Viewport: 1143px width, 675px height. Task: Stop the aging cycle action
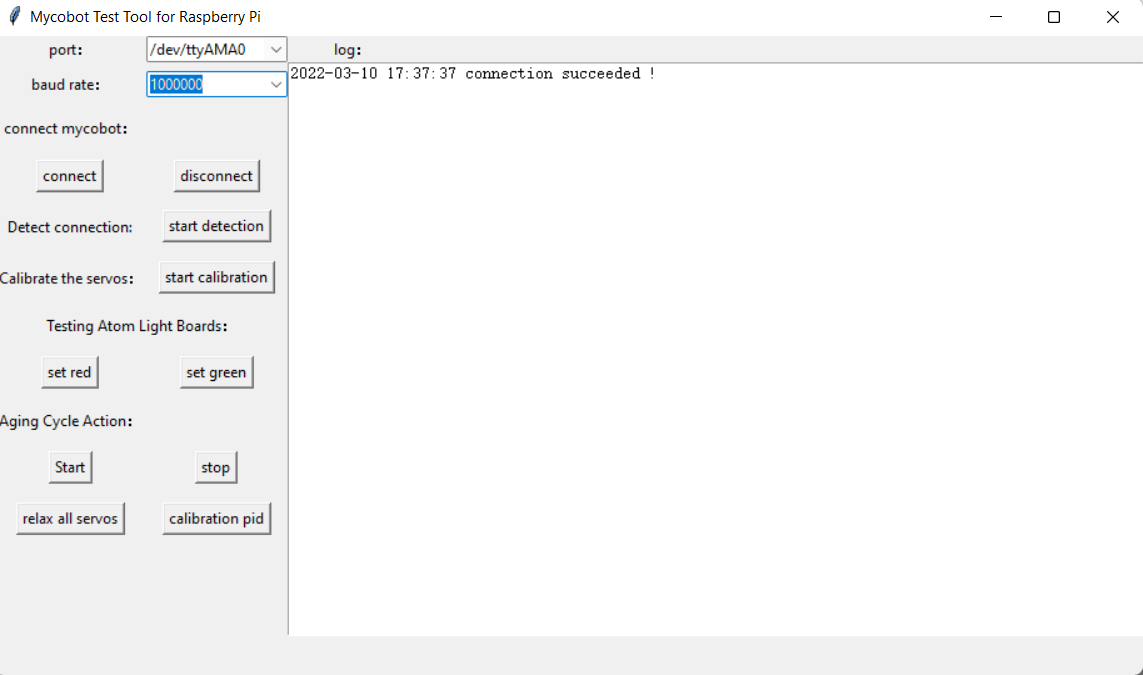pos(216,467)
